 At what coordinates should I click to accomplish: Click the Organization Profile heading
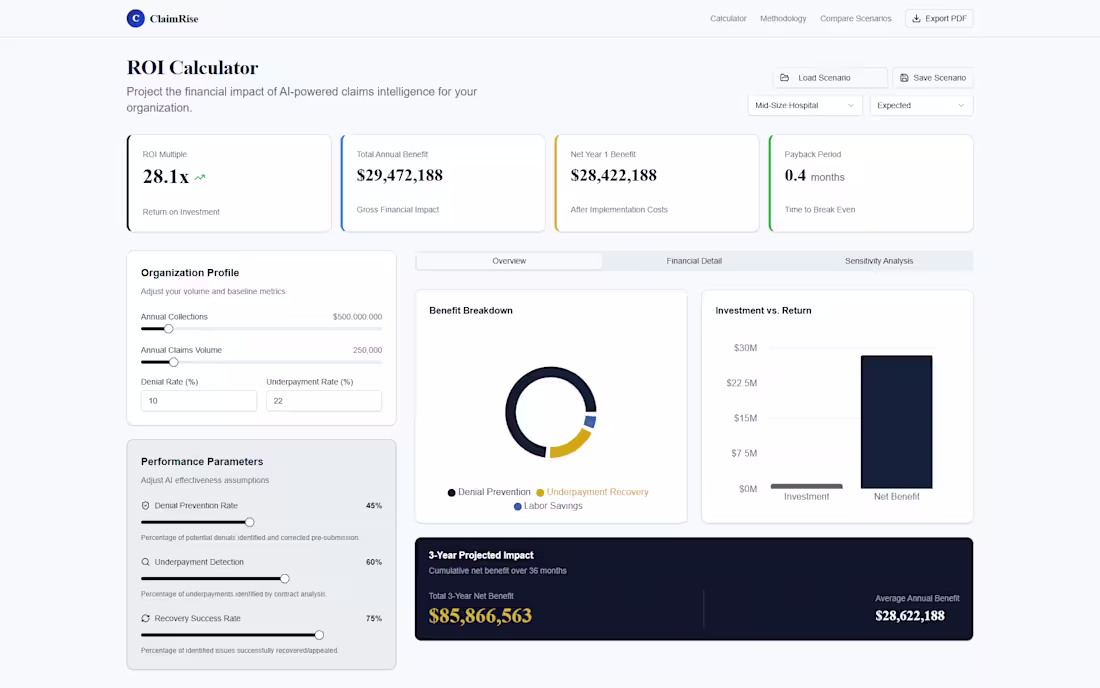189,273
